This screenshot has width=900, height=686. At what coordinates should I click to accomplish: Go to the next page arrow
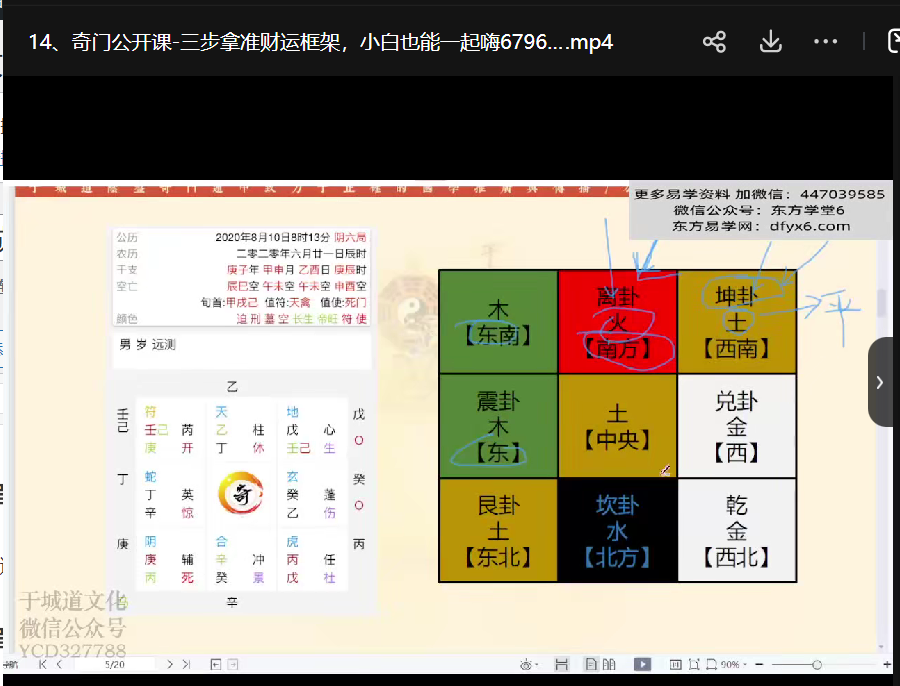(x=170, y=664)
